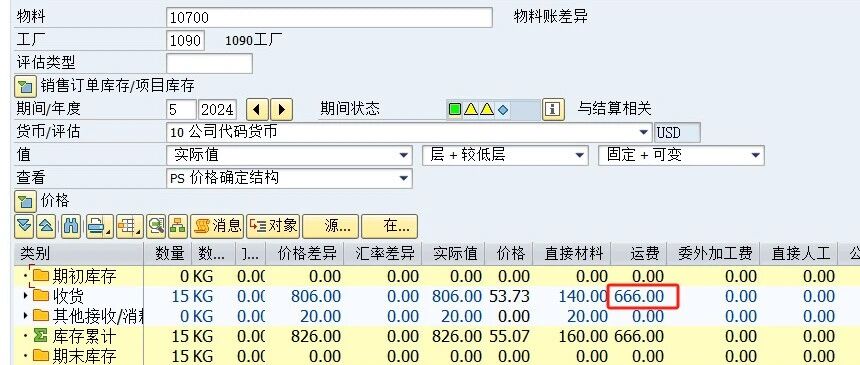Click the 工厂 field showing 1090

185,41
